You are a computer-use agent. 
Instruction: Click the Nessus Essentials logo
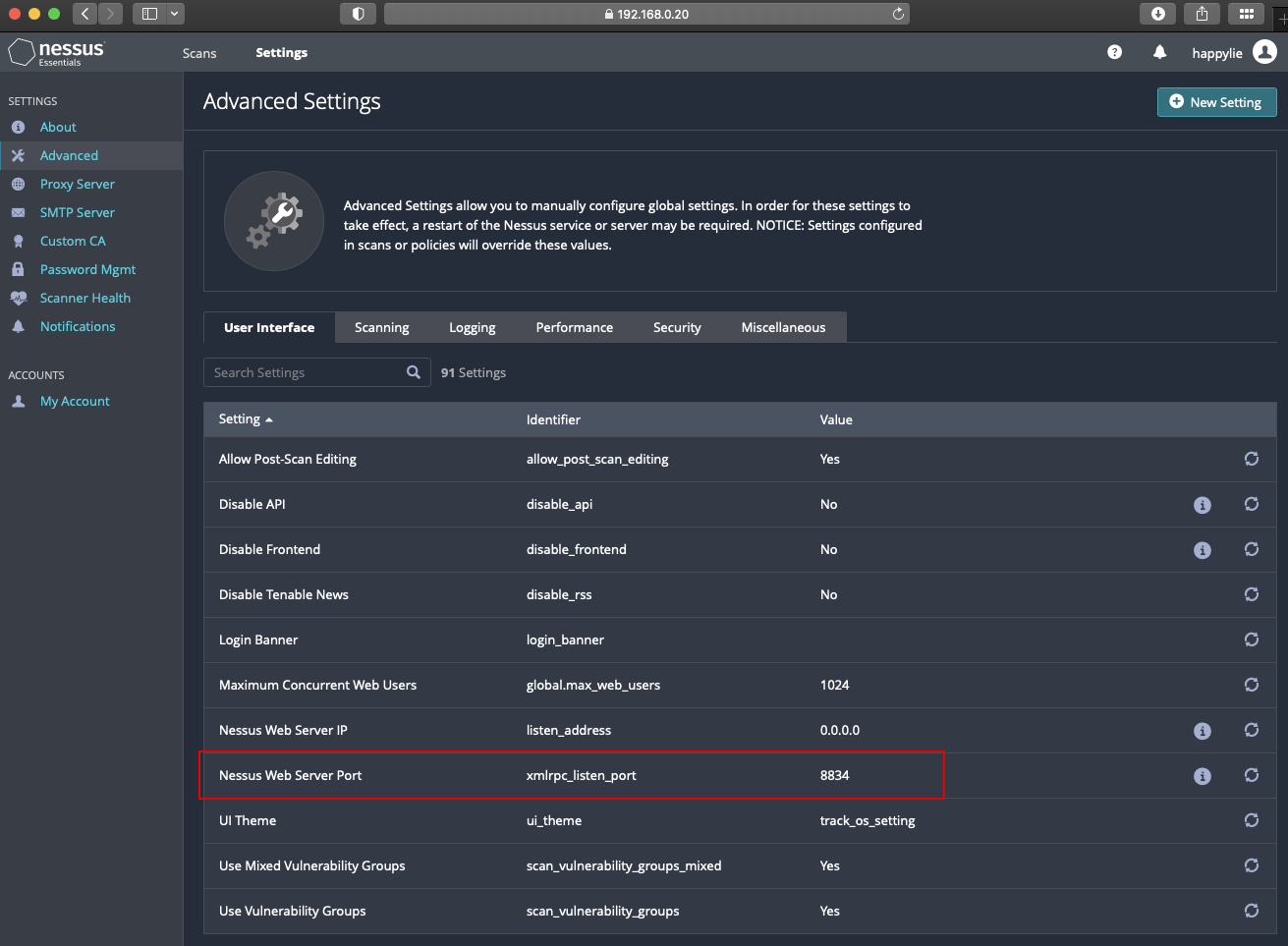tap(56, 52)
